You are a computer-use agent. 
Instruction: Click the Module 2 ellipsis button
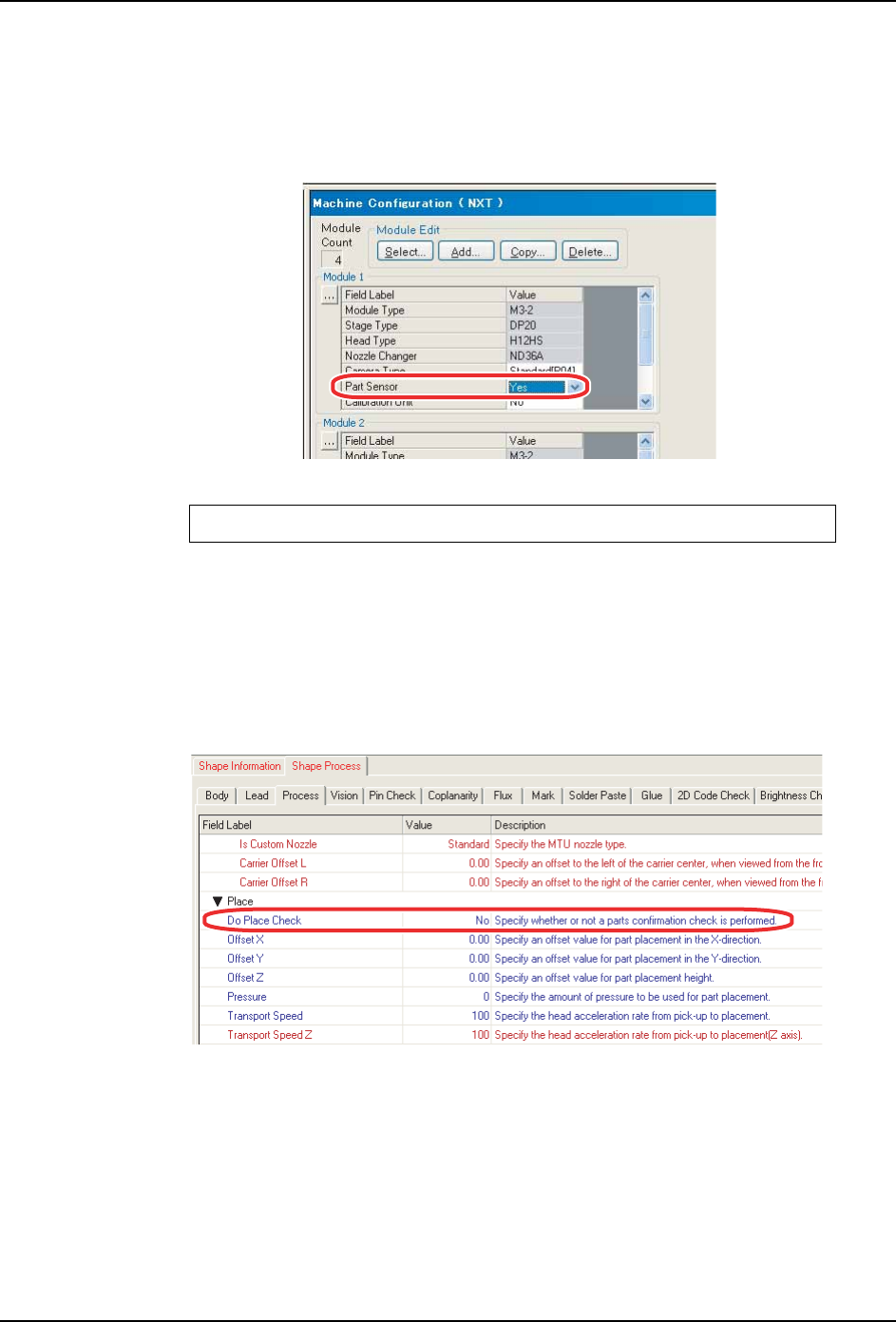tap(330, 441)
